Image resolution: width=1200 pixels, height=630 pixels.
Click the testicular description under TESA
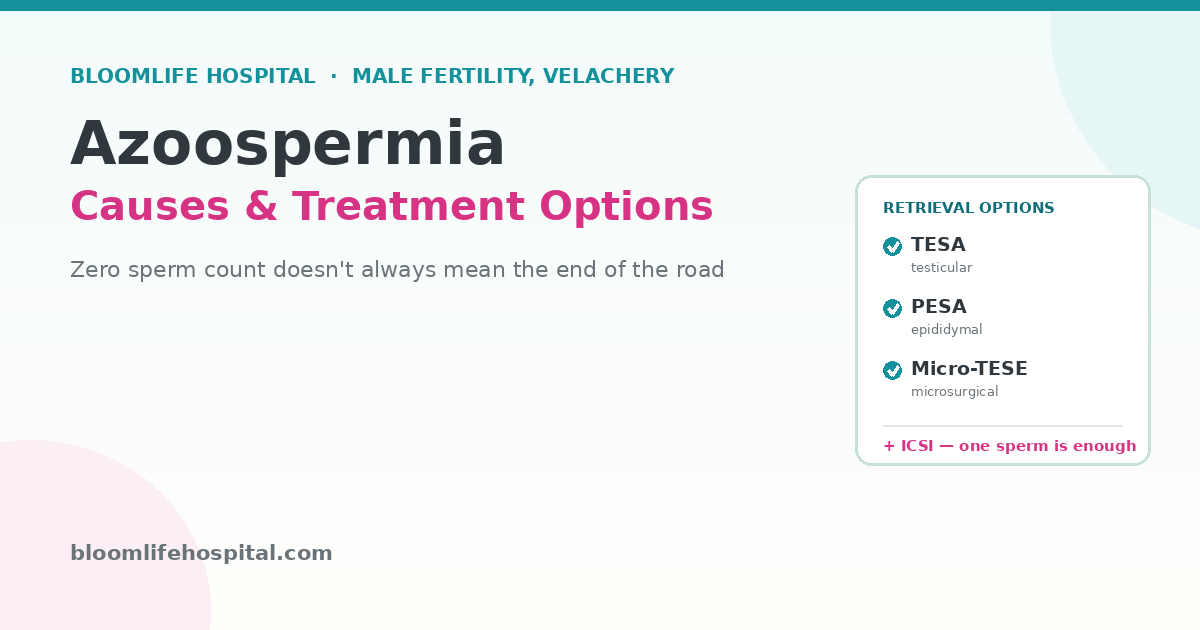941,268
